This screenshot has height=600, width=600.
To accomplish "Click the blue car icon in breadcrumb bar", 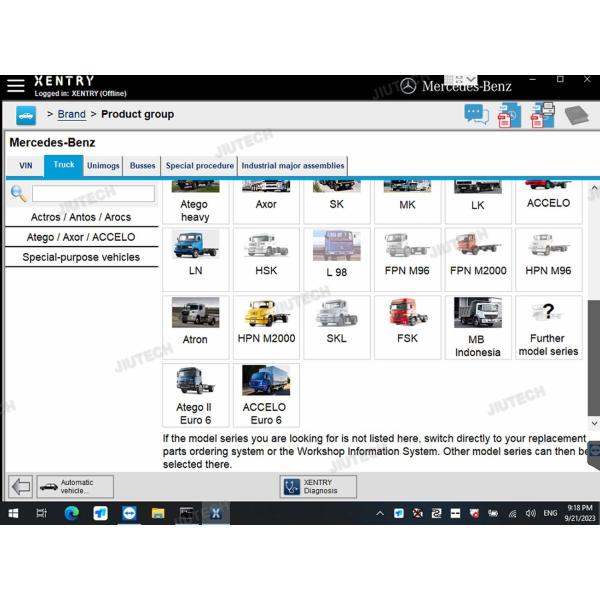I will click(26, 115).
